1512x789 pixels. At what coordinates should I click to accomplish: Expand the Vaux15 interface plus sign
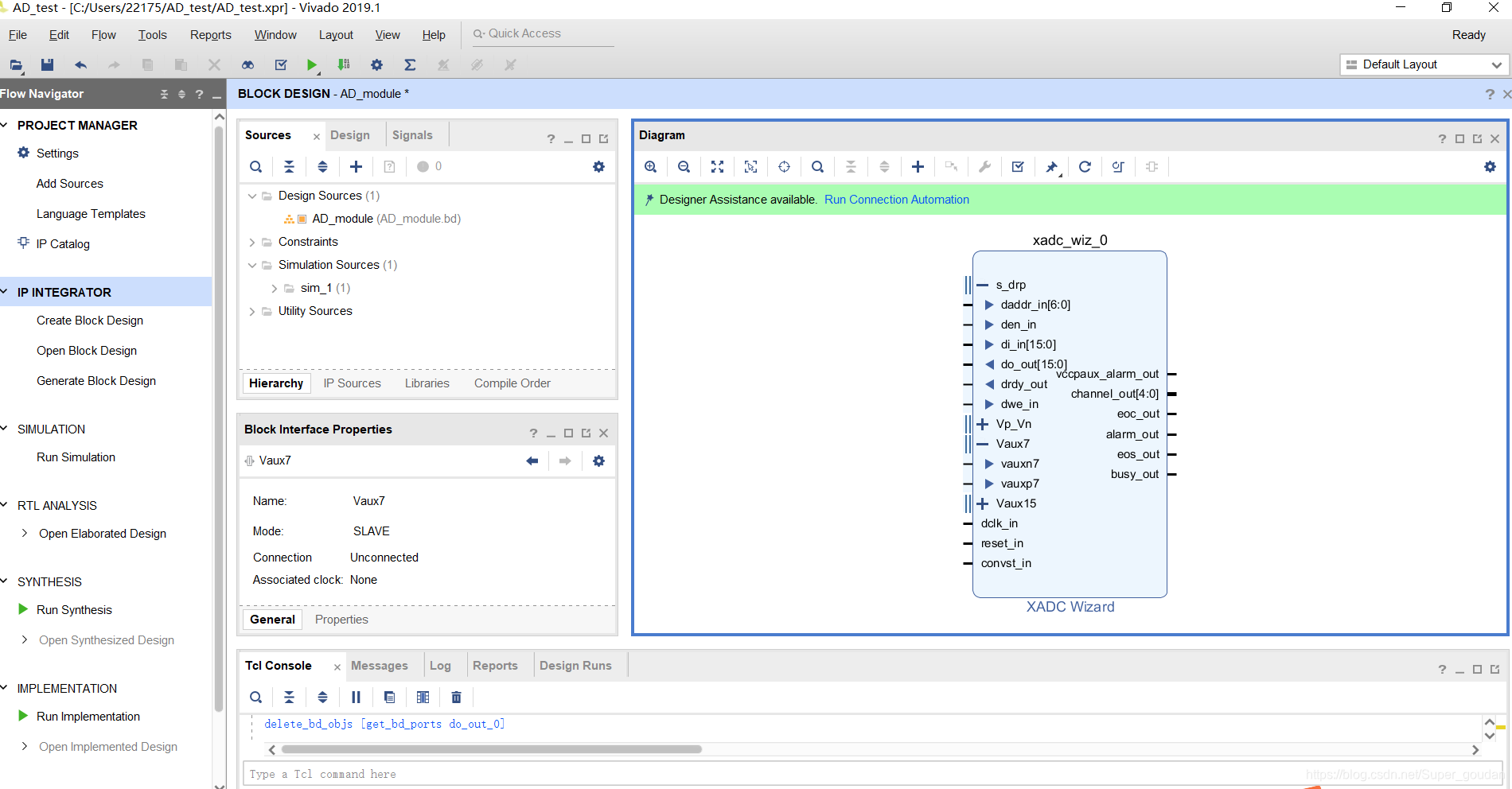point(983,503)
